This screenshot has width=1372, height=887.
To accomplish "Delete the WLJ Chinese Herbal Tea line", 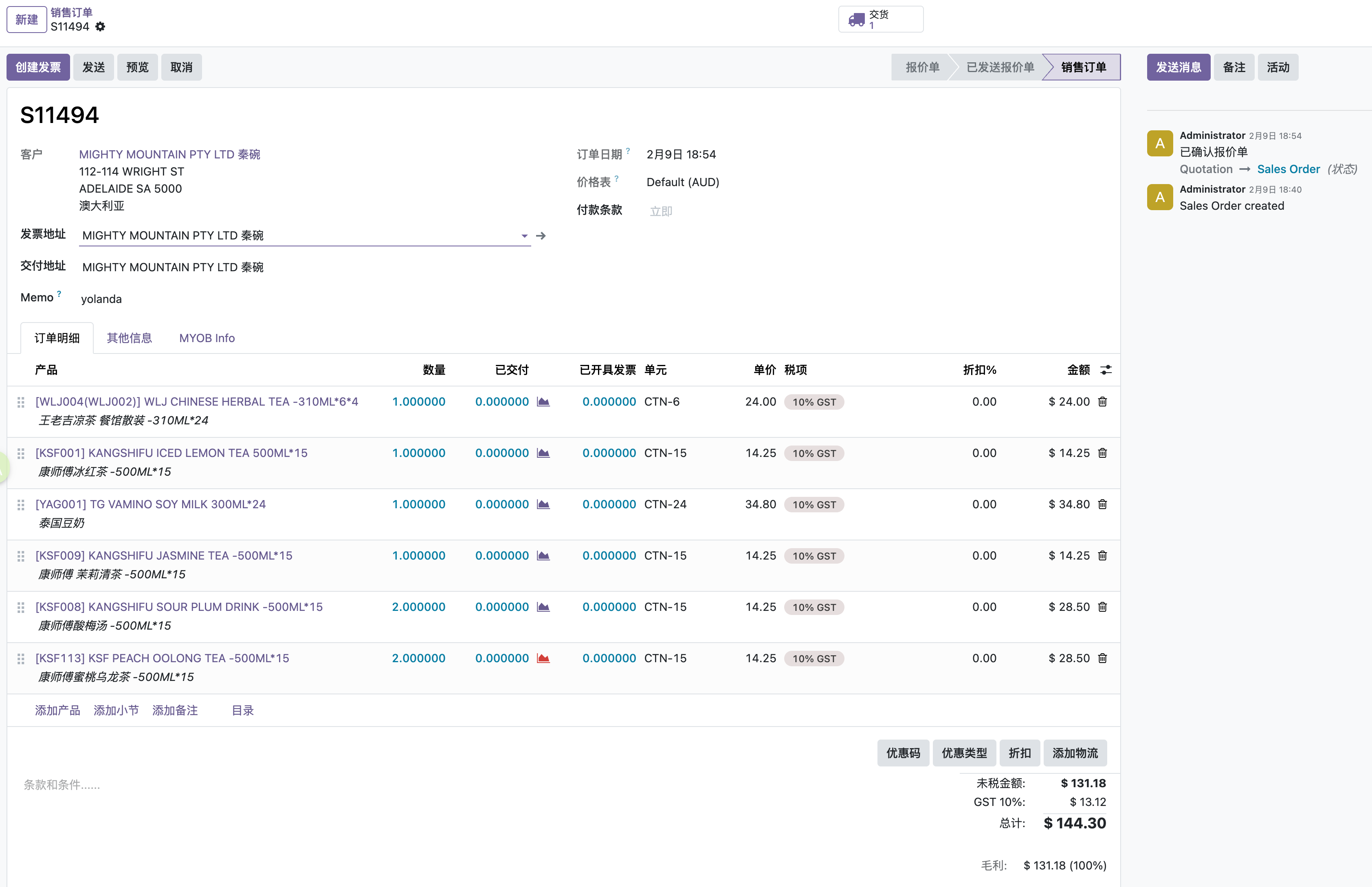I will point(1102,402).
